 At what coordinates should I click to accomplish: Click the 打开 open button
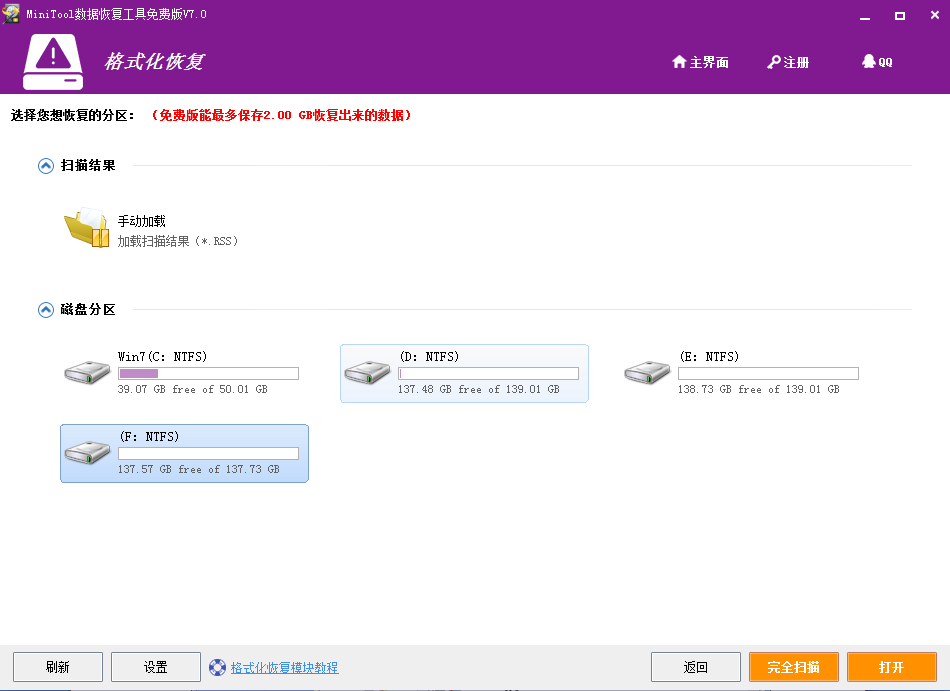coord(892,667)
